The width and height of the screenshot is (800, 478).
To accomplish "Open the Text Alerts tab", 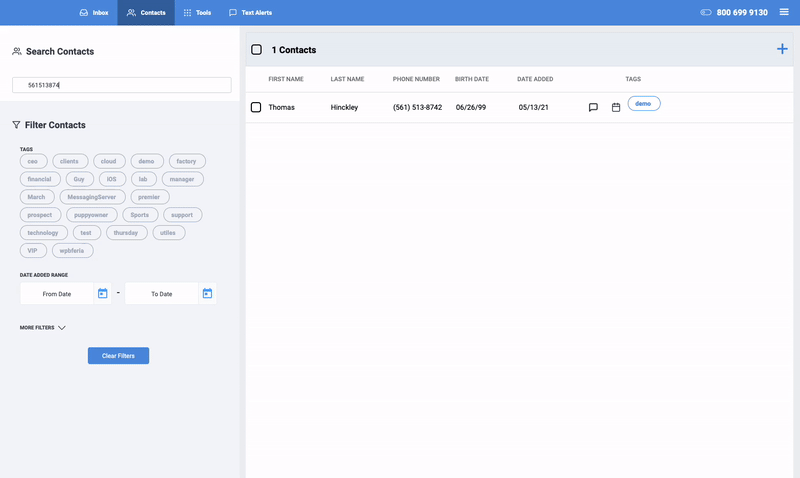I will pos(250,12).
